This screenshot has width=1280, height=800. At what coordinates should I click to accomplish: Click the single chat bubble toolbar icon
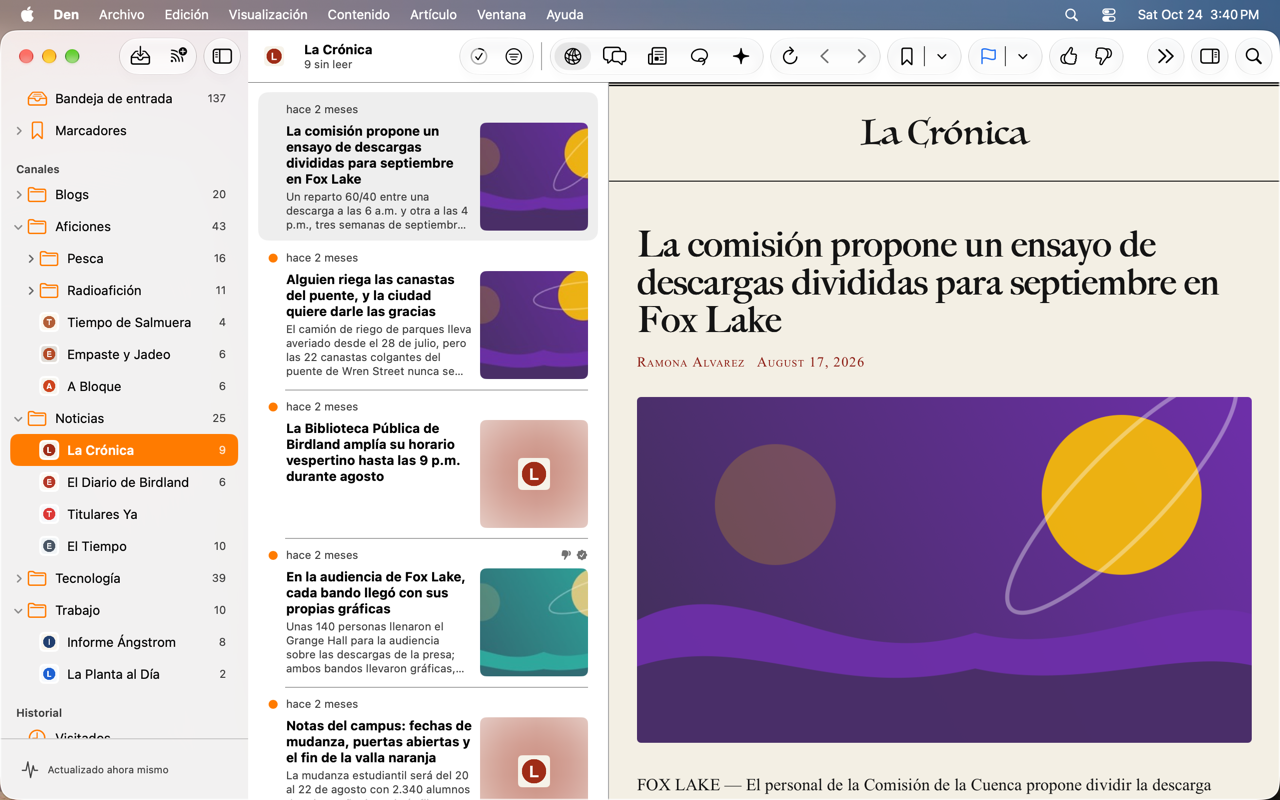click(x=699, y=57)
